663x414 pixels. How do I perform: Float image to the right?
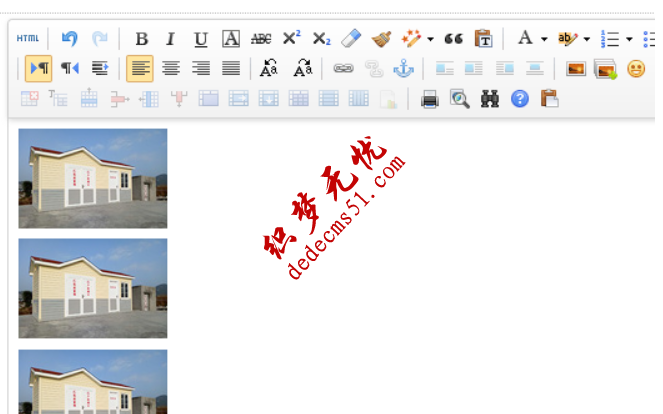point(505,68)
